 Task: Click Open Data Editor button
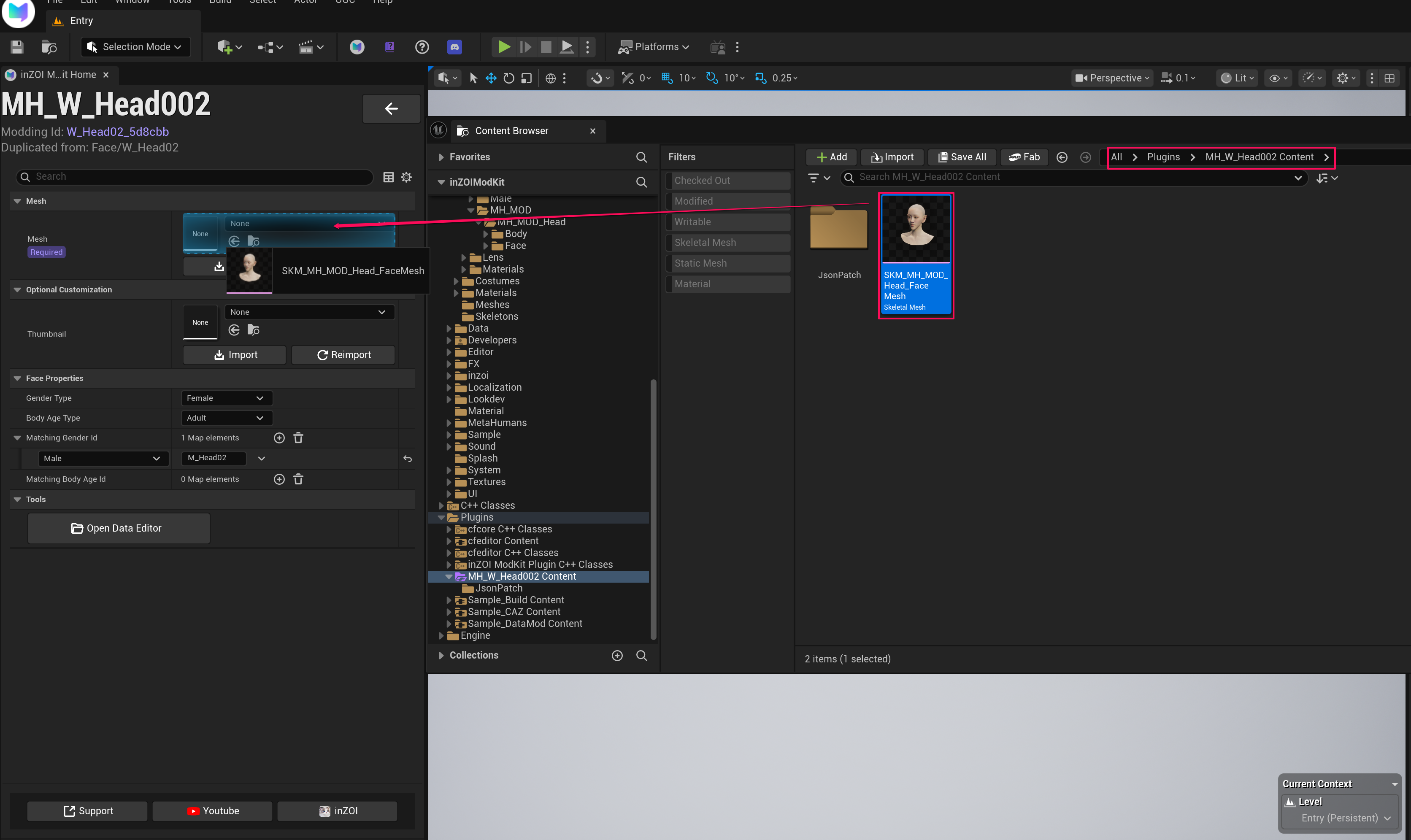click(x=118, y=528)
